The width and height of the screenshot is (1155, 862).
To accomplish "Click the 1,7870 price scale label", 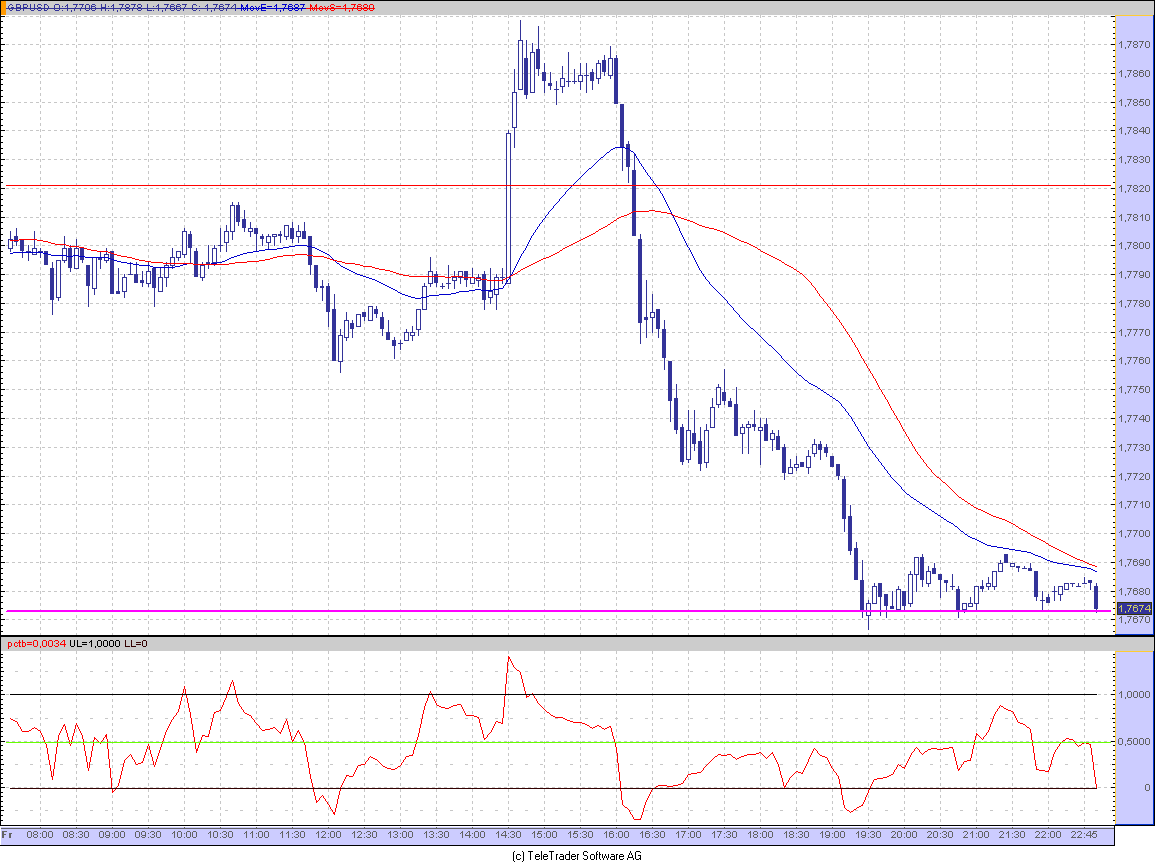I will click(1134, 45).
